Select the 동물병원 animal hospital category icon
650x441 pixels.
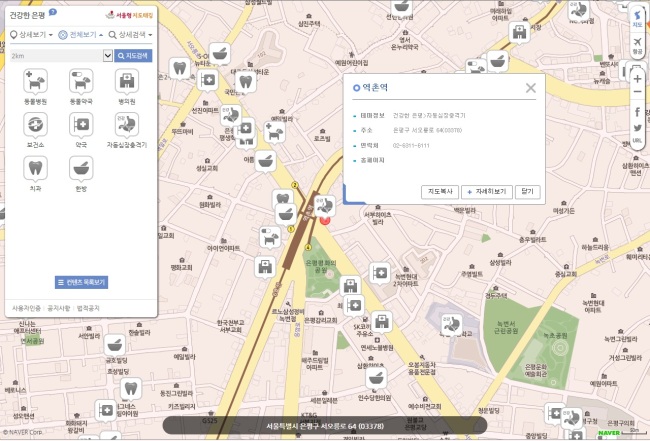35,81
